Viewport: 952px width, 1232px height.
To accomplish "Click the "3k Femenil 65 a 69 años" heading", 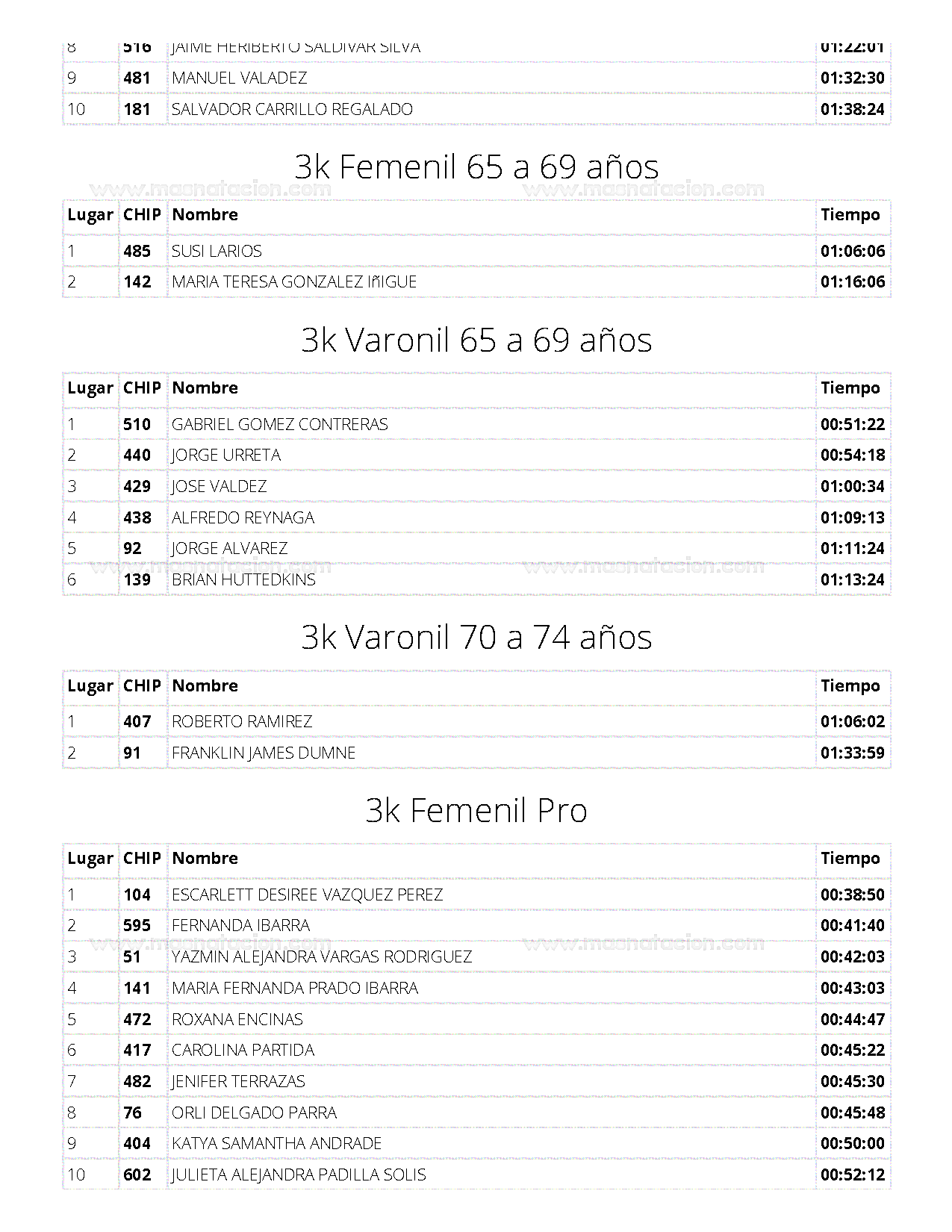I will [x=476, y=167].
